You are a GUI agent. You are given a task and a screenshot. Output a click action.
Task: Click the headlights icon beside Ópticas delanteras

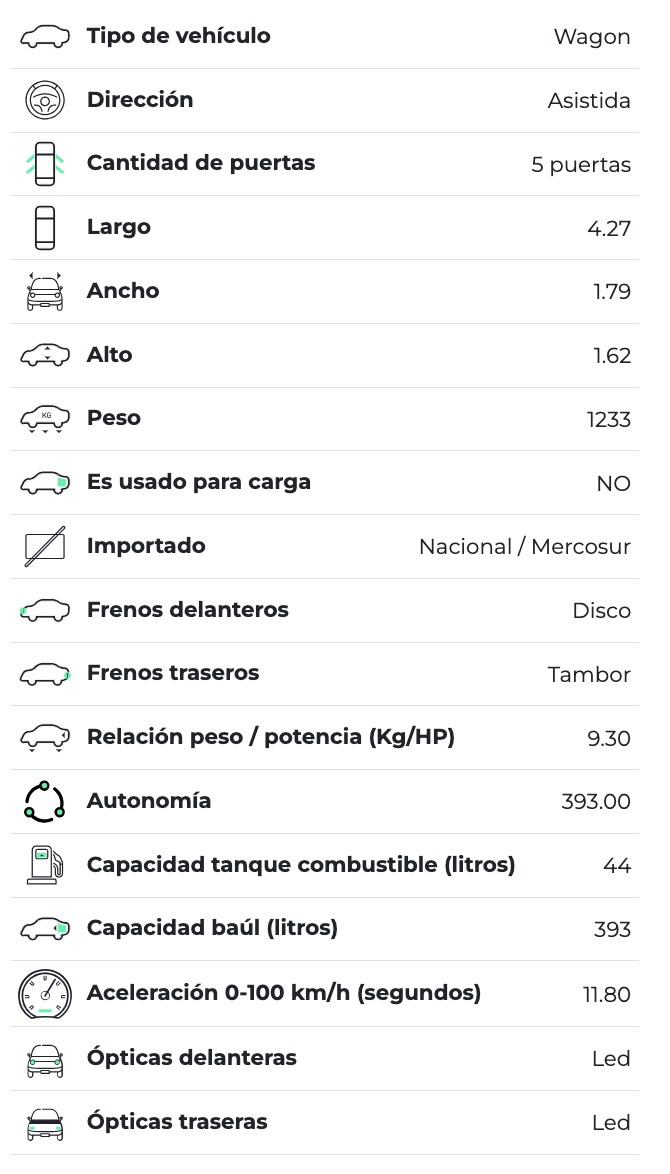pyautogui.click(x=45, y=1059)
